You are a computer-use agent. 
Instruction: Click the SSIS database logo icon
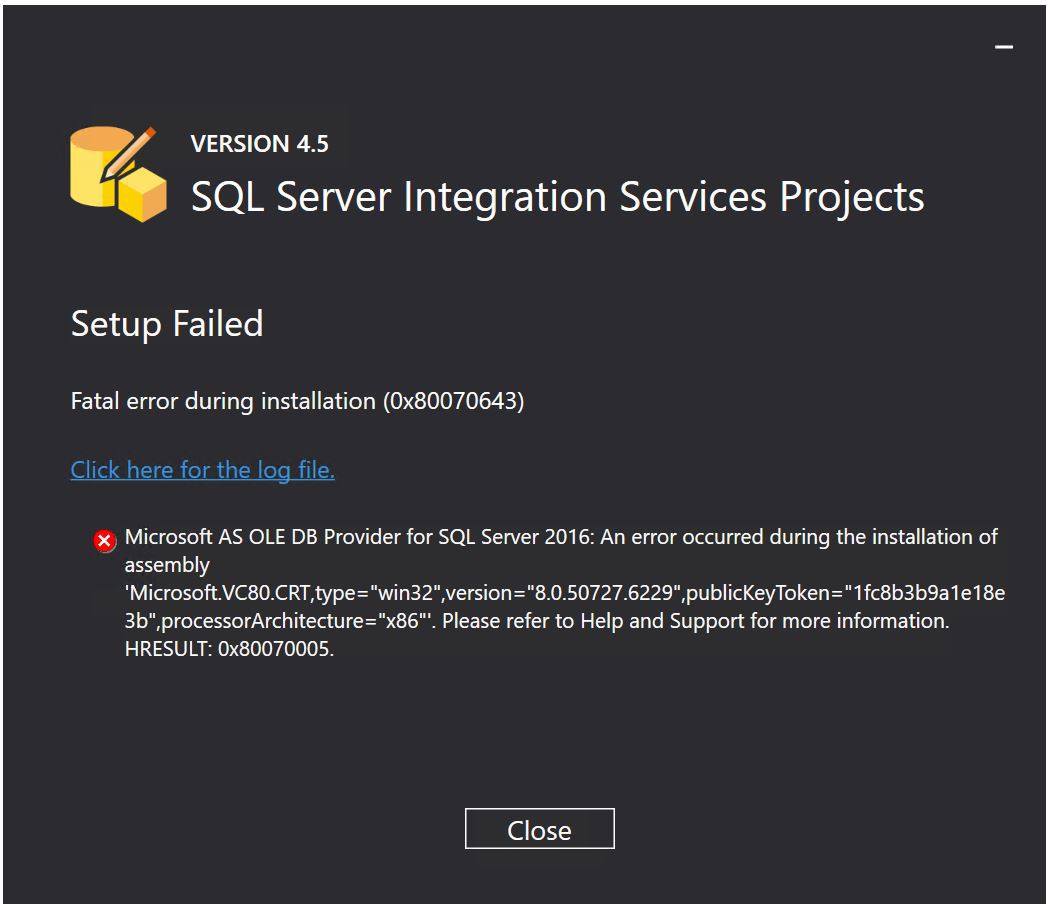[118, 174]
